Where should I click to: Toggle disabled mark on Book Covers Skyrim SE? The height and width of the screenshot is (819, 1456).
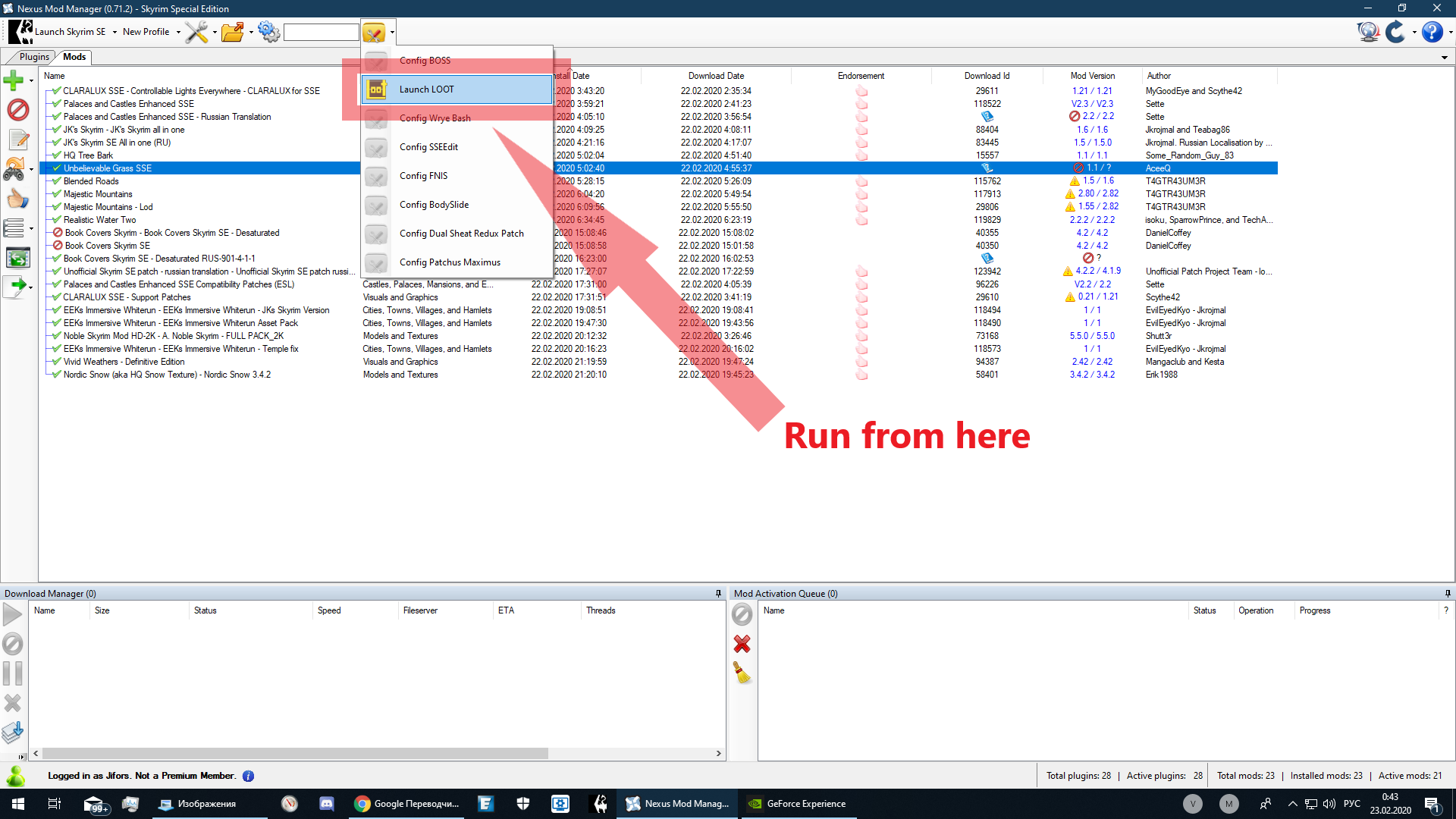tap(58, 246)
